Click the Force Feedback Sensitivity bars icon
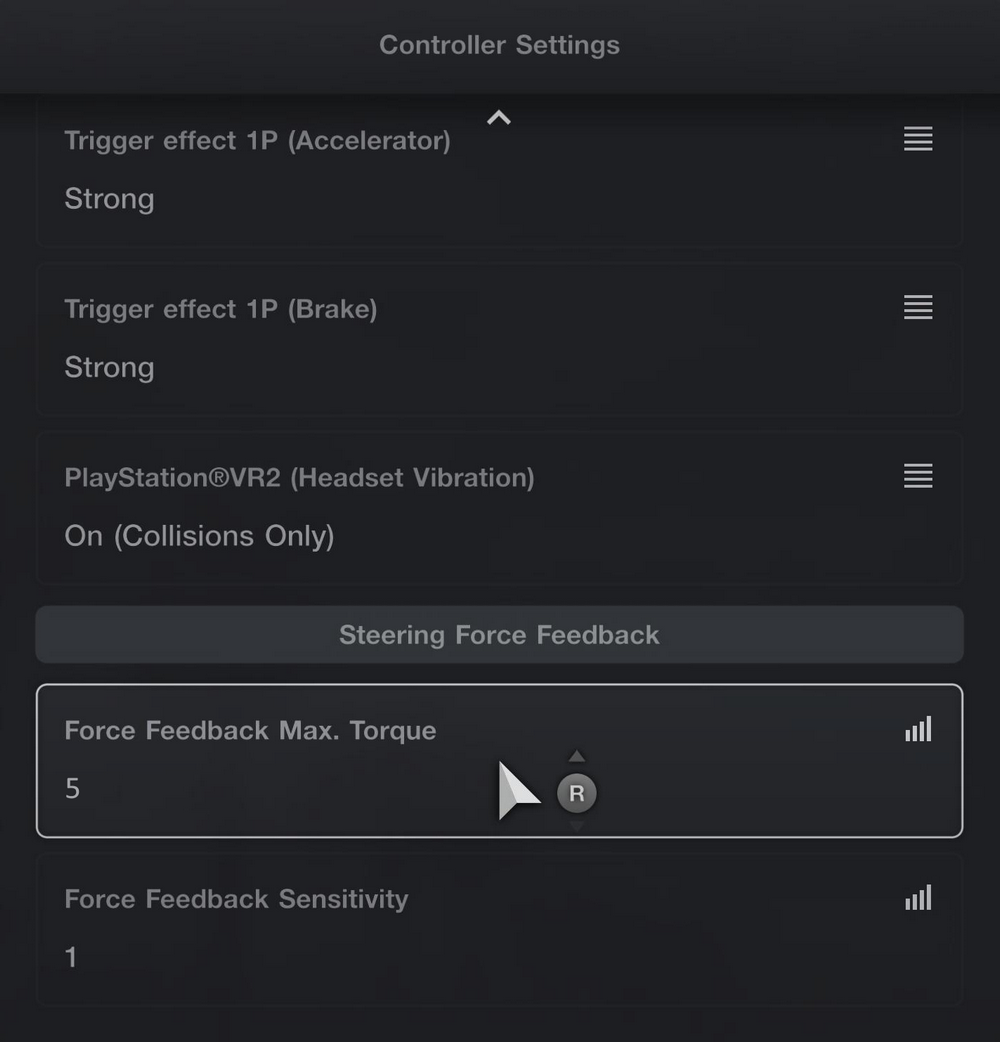 pos(918,898)
